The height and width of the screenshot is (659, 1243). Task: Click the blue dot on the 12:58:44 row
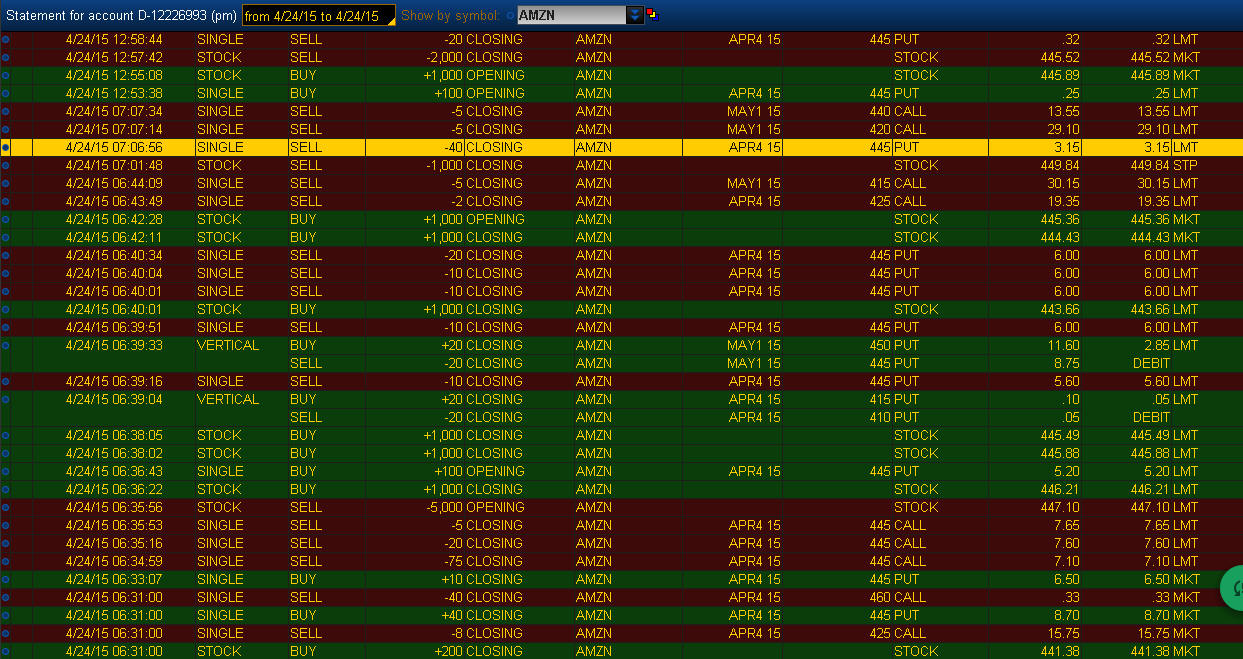tap(5, 40)
